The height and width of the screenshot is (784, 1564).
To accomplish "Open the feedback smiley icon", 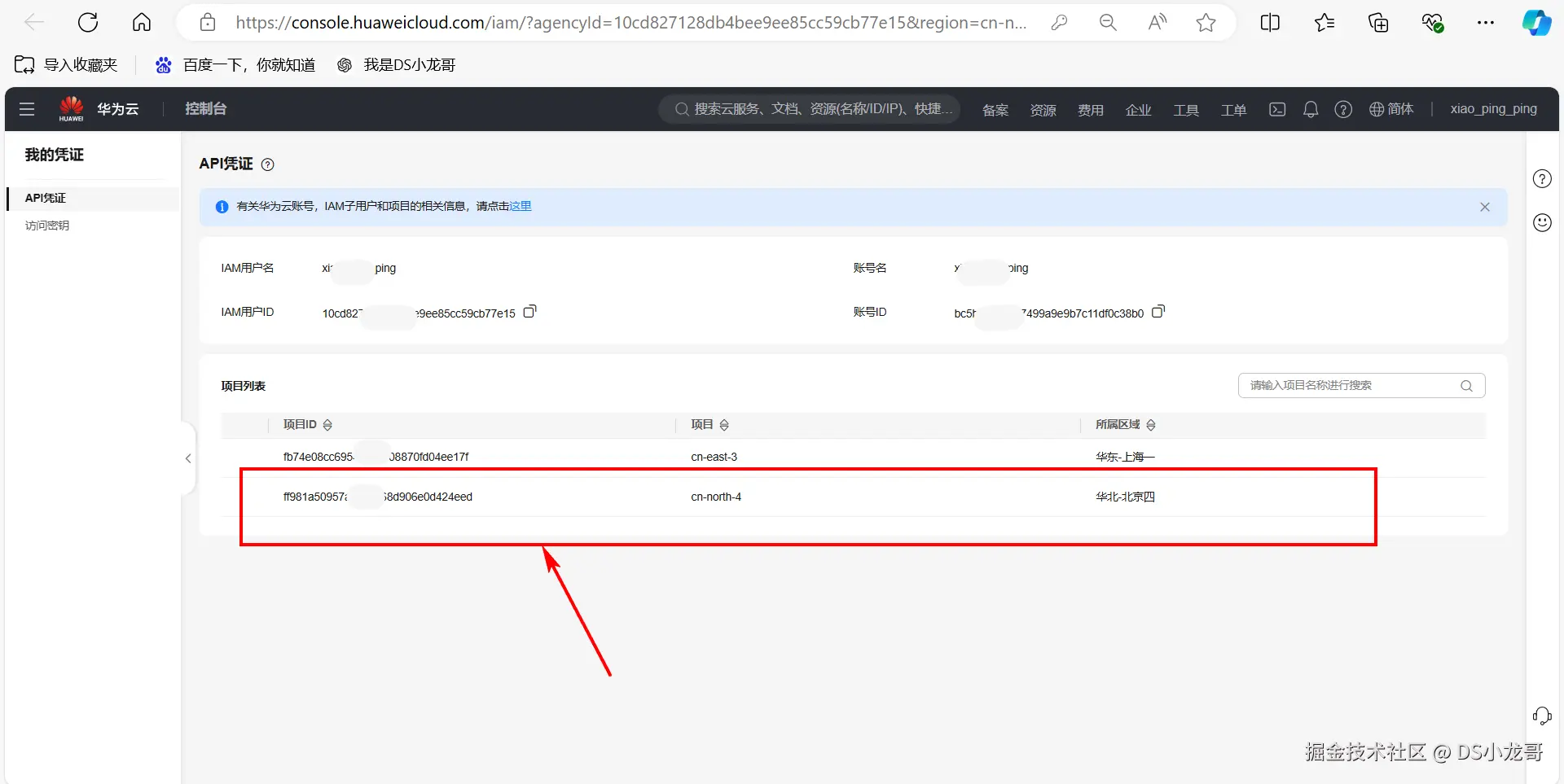I will pos(1542,222).
